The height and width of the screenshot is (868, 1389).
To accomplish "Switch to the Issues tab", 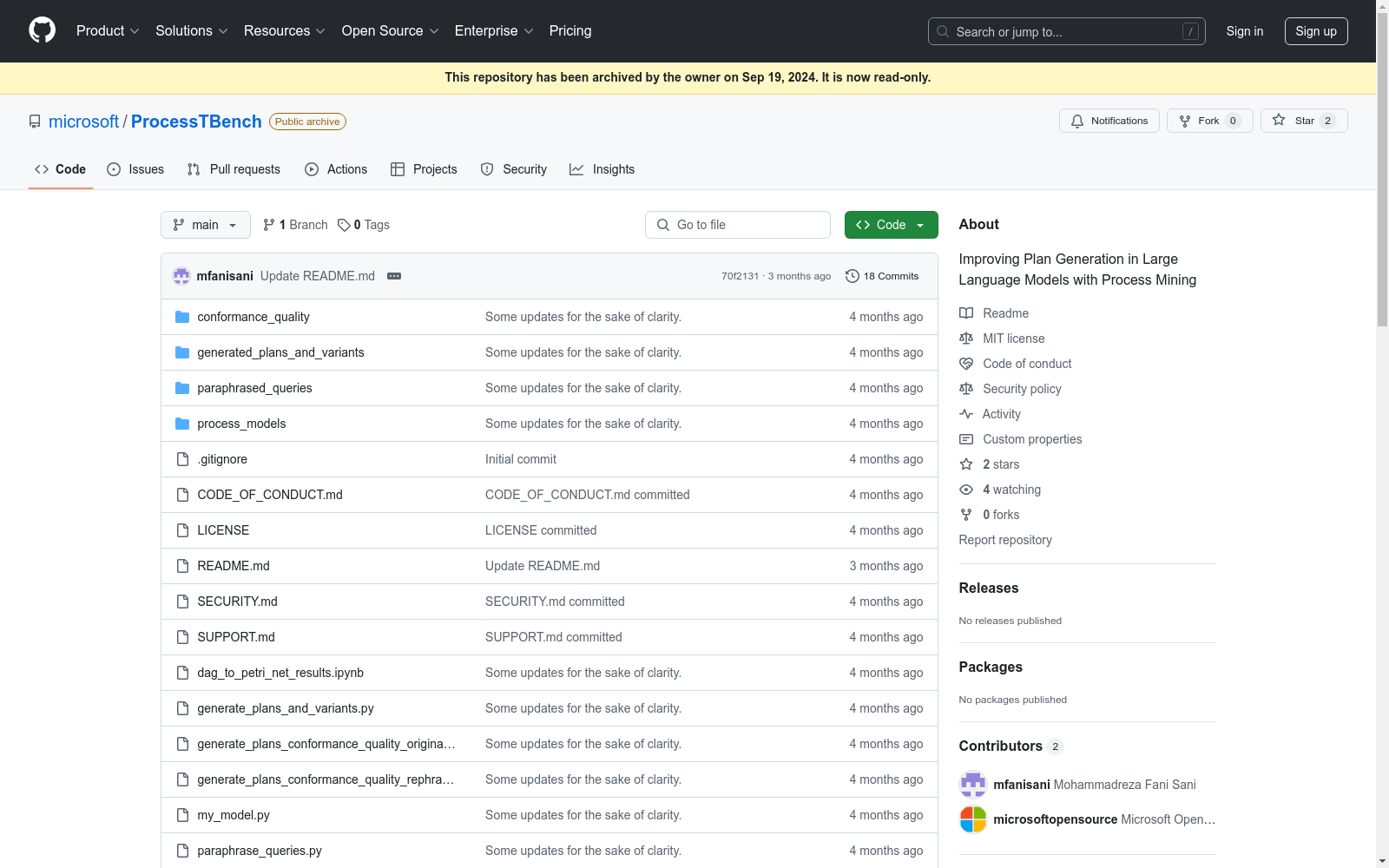I will click(x=135, y=169).
